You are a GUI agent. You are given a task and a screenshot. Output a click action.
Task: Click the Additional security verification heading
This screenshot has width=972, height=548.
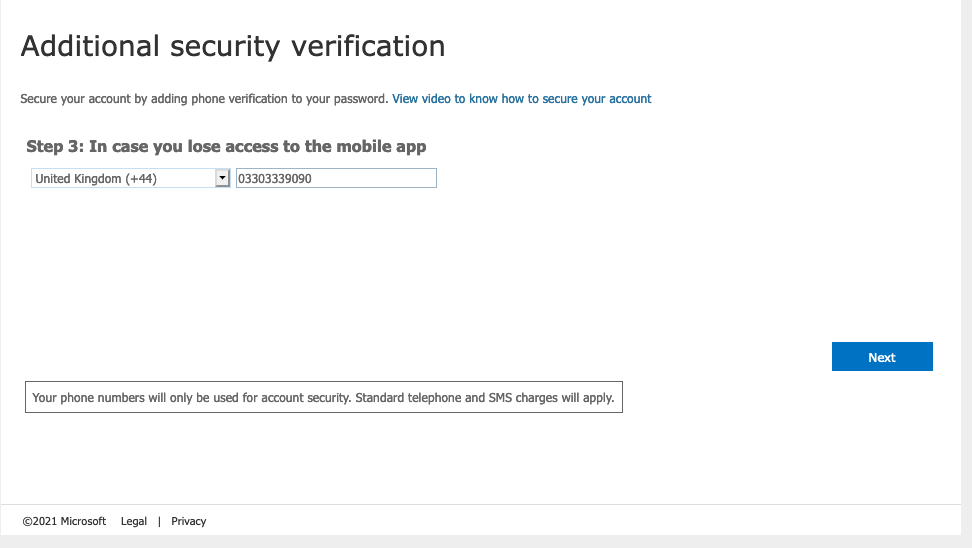[x=233, y=46]
